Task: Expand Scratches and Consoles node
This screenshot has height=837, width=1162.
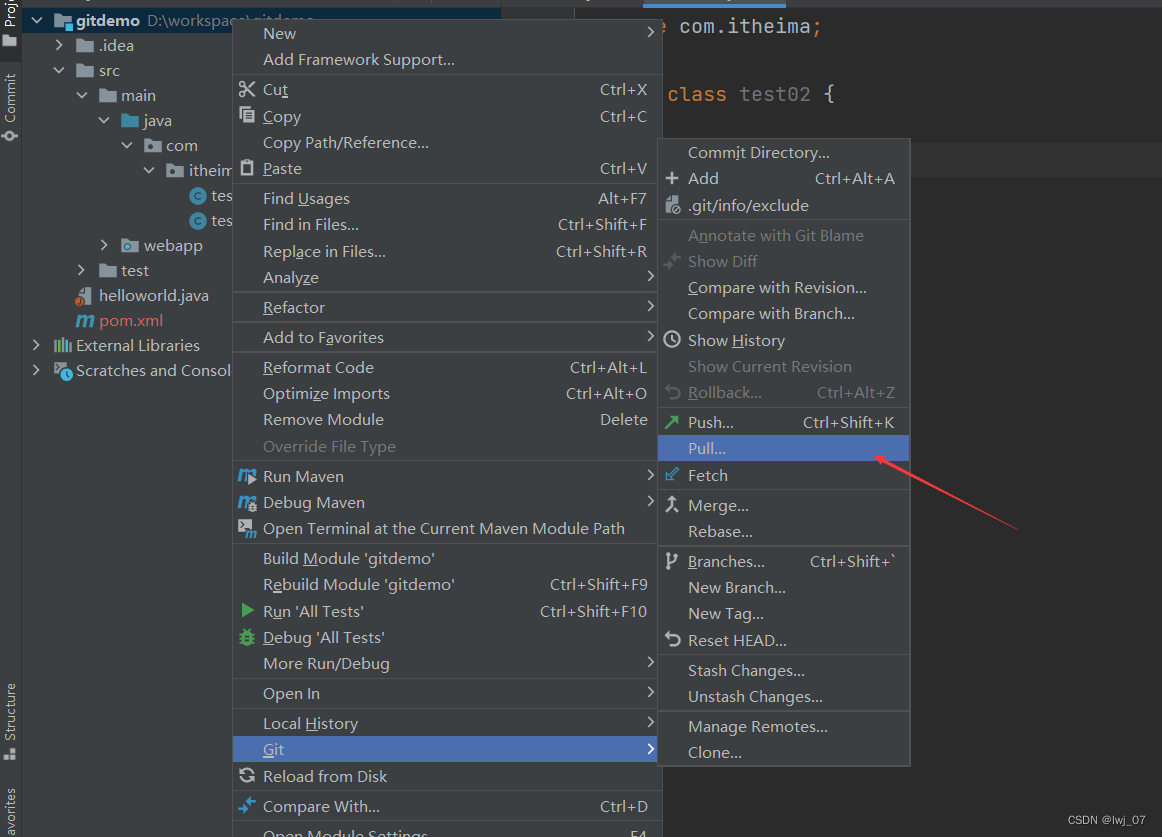Action: (36, 370)
